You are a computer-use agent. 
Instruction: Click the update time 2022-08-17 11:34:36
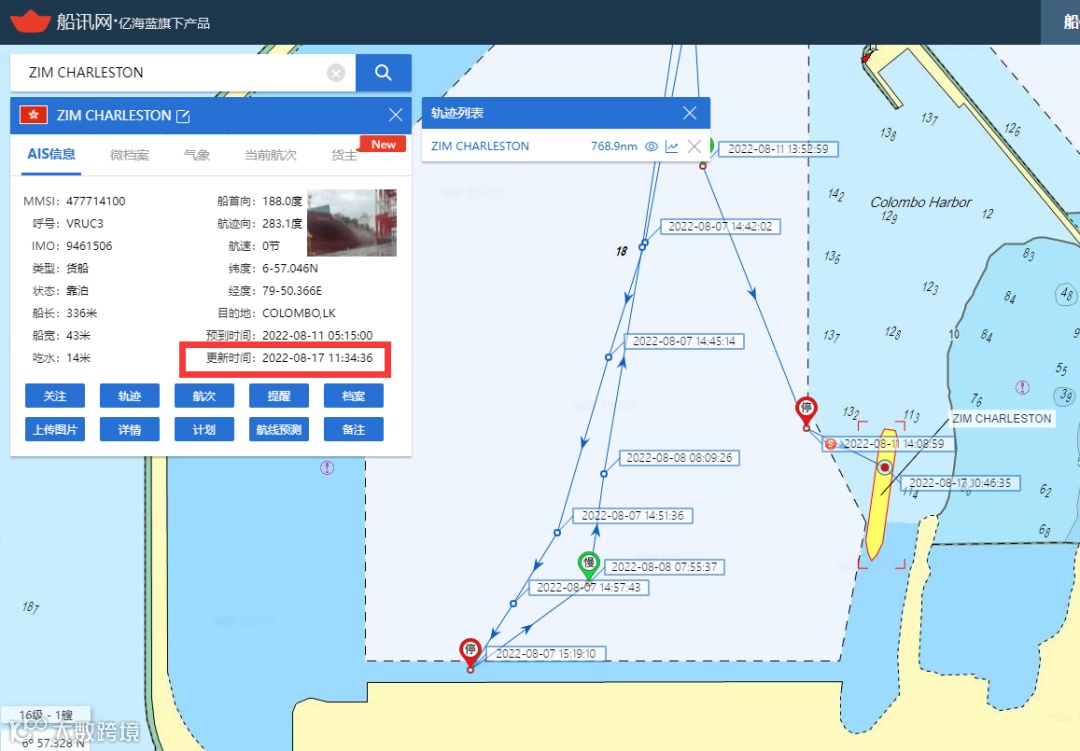click(x=317, y=358)
